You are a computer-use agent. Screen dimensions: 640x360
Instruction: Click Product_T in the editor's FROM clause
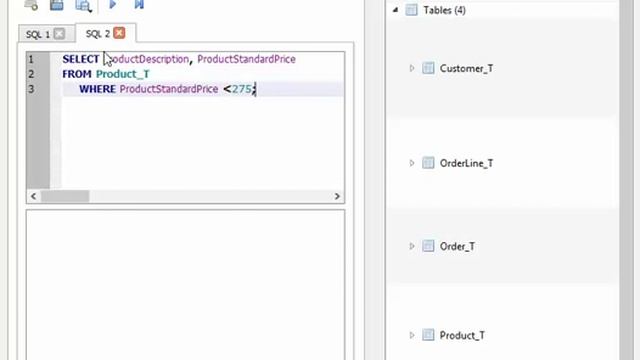(x=123, y=74)
